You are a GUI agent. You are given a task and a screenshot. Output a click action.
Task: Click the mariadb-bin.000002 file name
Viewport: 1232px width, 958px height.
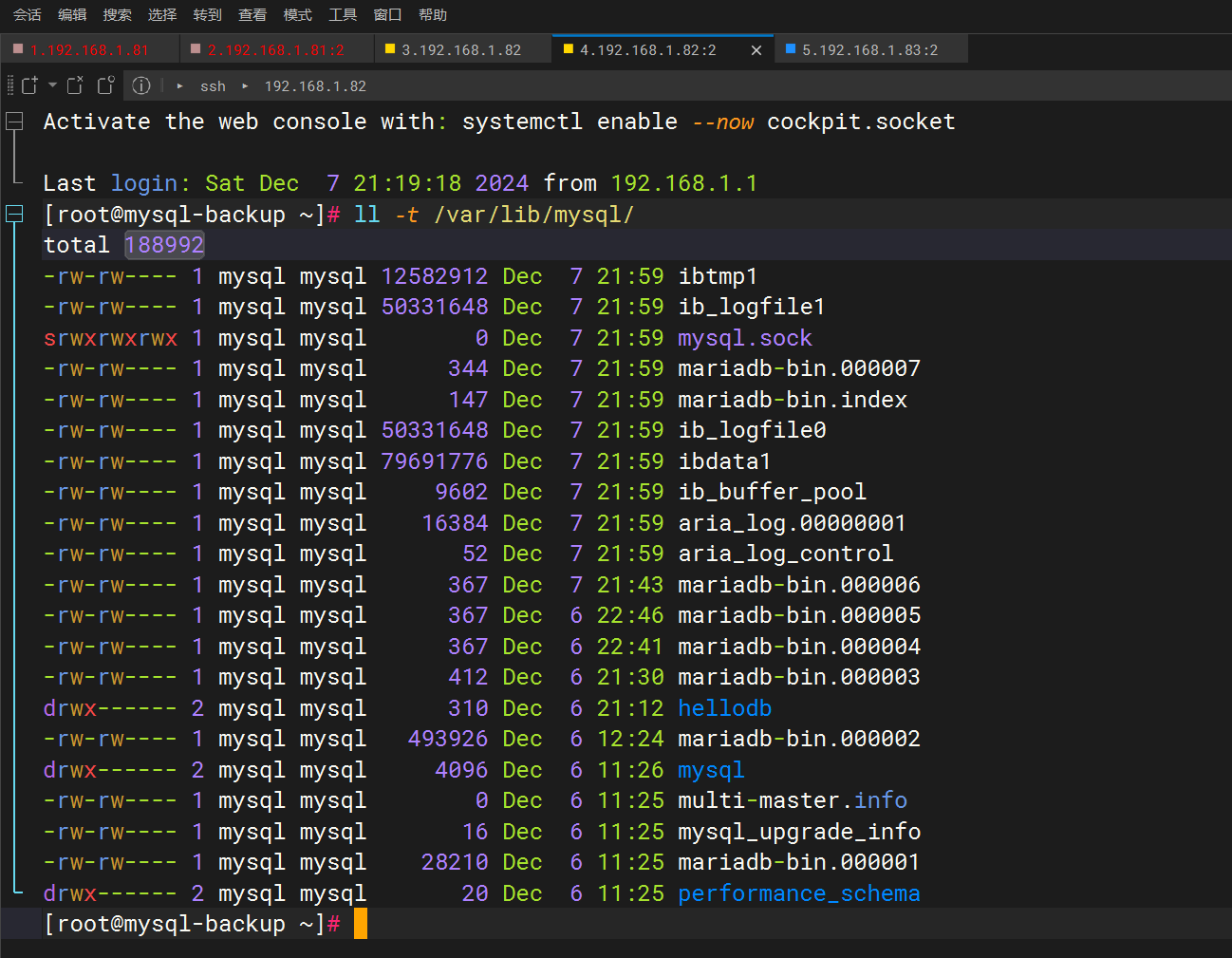[799, 739]
